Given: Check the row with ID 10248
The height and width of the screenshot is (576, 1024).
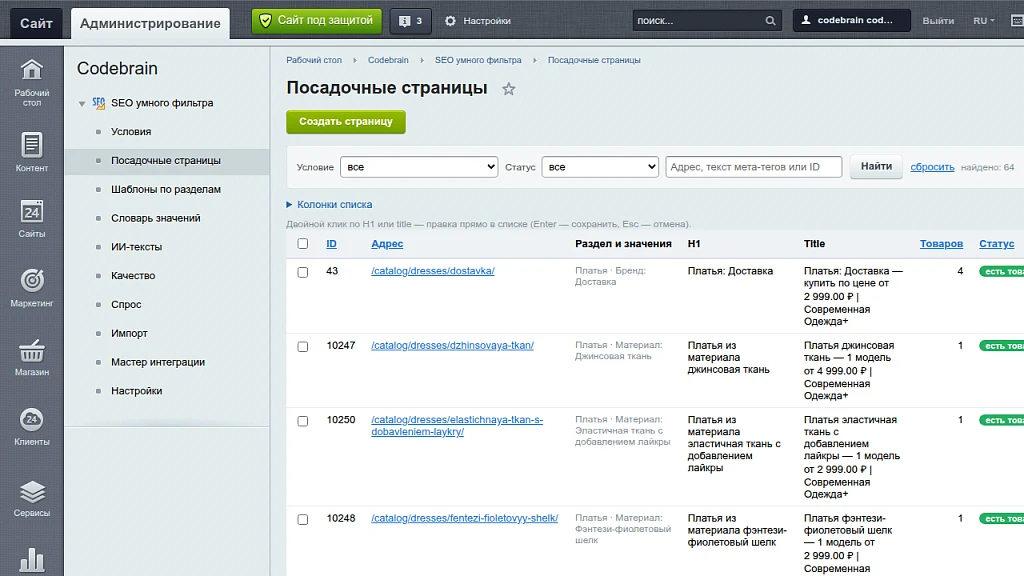Looking at the screenshot, I should pos(302,519).
